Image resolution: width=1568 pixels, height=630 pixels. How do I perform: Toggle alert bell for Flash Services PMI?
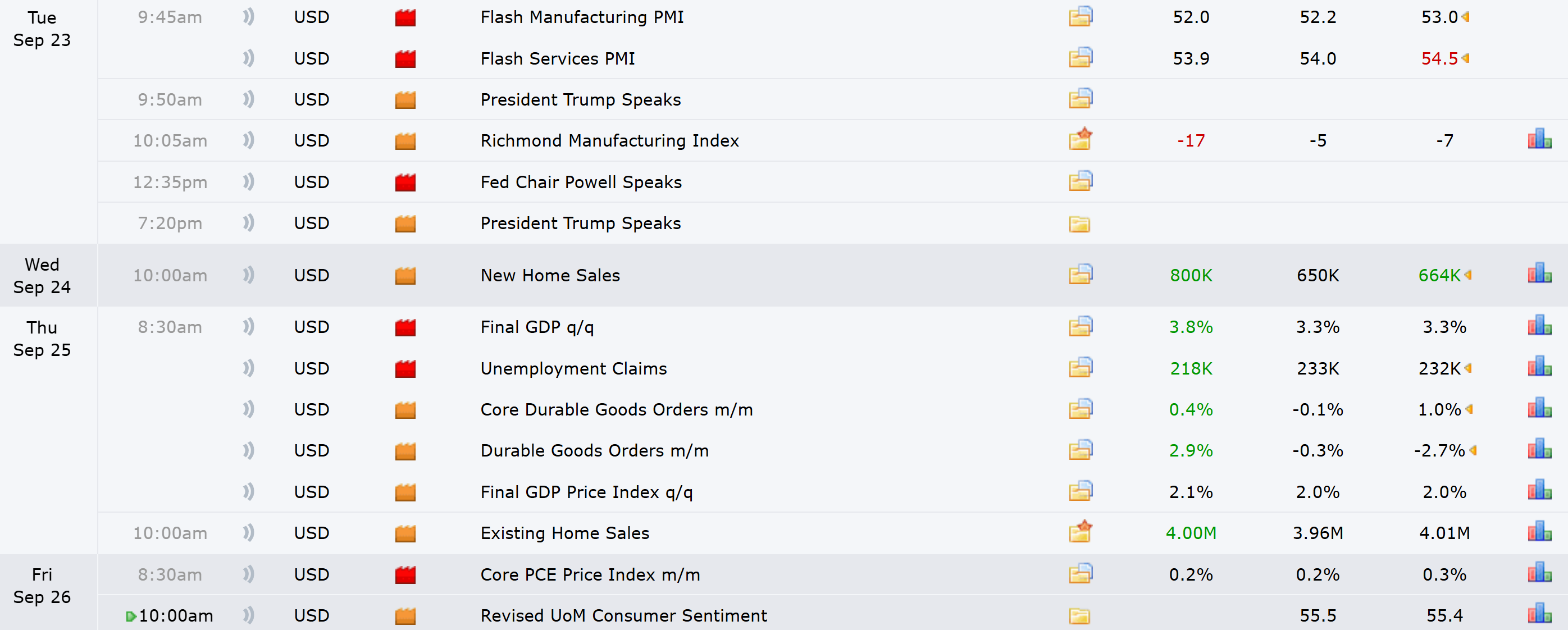pos(248,58)
